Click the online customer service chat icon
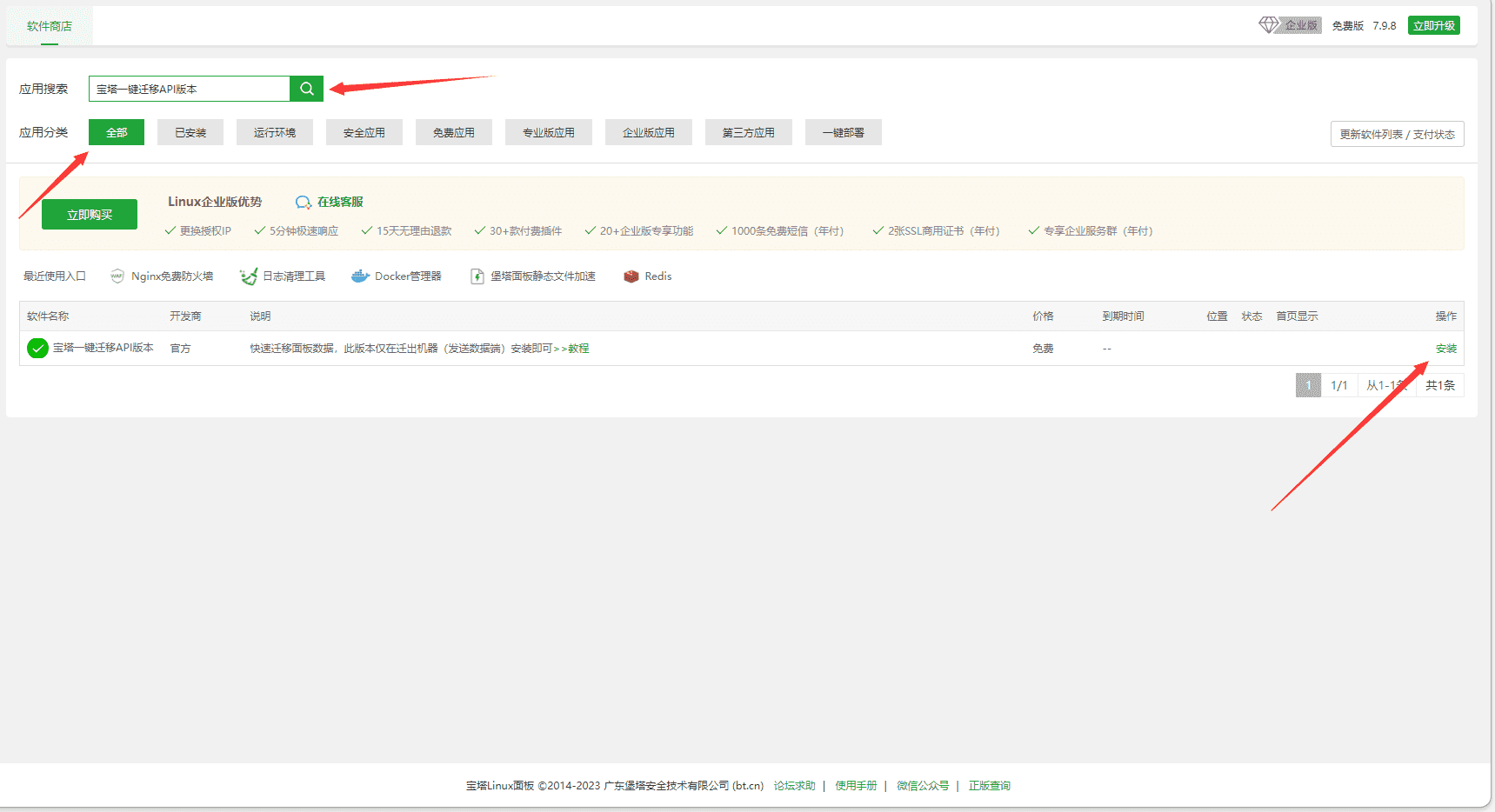 coord(304,203)
